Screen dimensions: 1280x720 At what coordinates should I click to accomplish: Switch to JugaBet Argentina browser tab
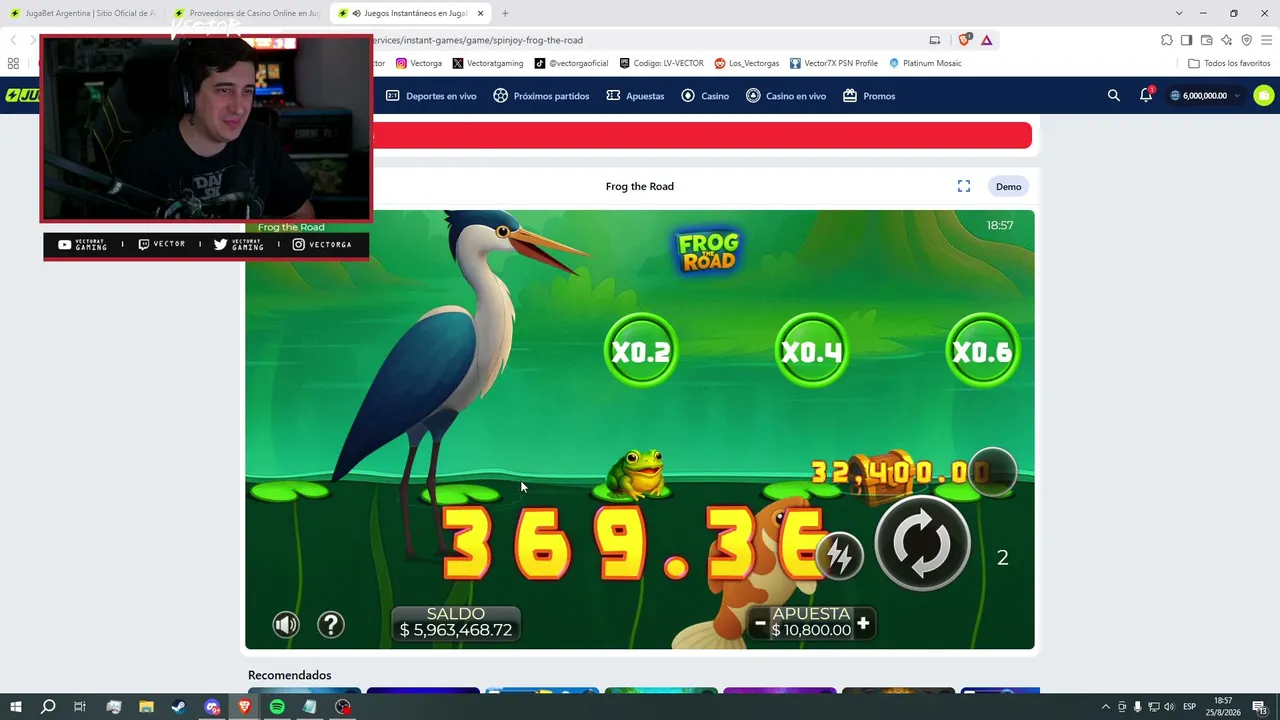coord(83,13)
